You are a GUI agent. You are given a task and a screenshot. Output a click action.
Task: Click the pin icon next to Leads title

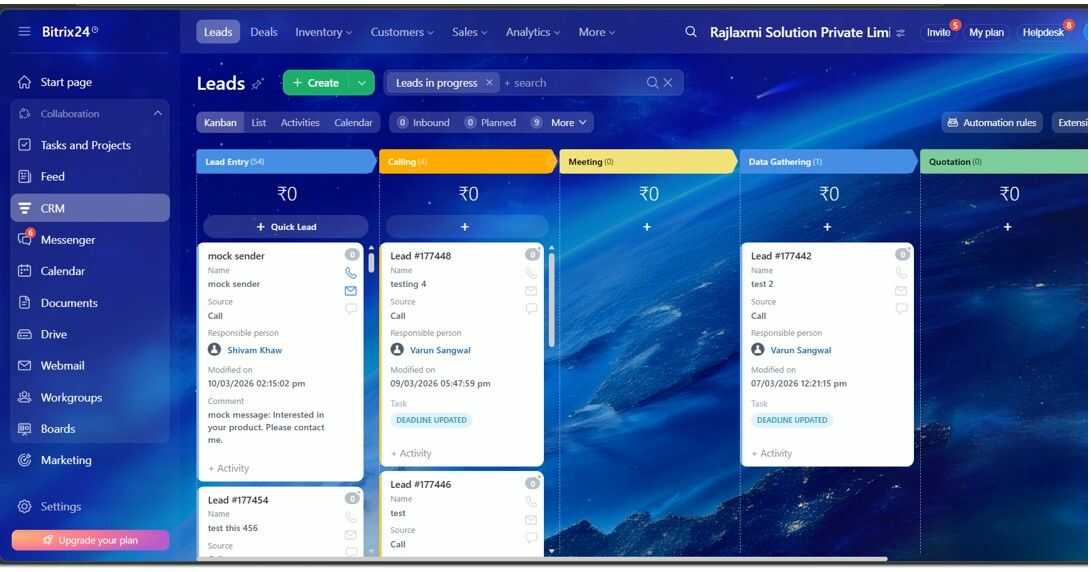point(258,84)
